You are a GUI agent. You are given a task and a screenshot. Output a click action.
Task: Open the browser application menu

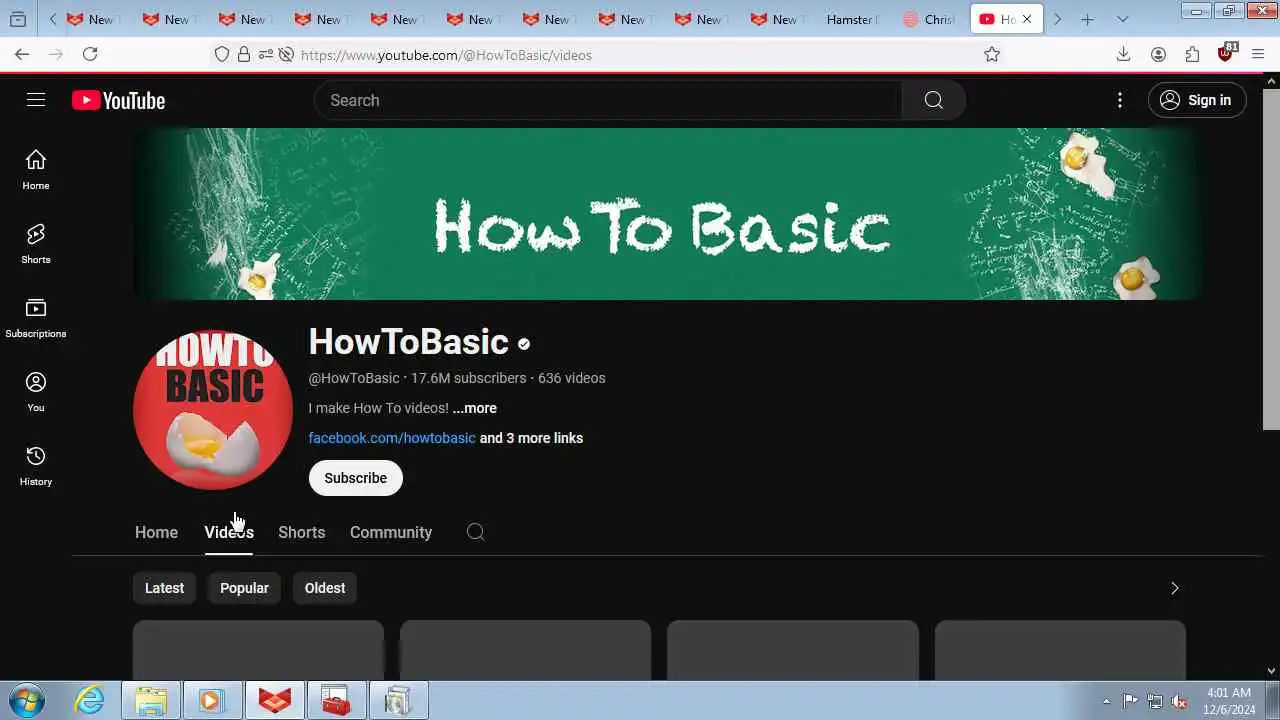click(1259, 54)
